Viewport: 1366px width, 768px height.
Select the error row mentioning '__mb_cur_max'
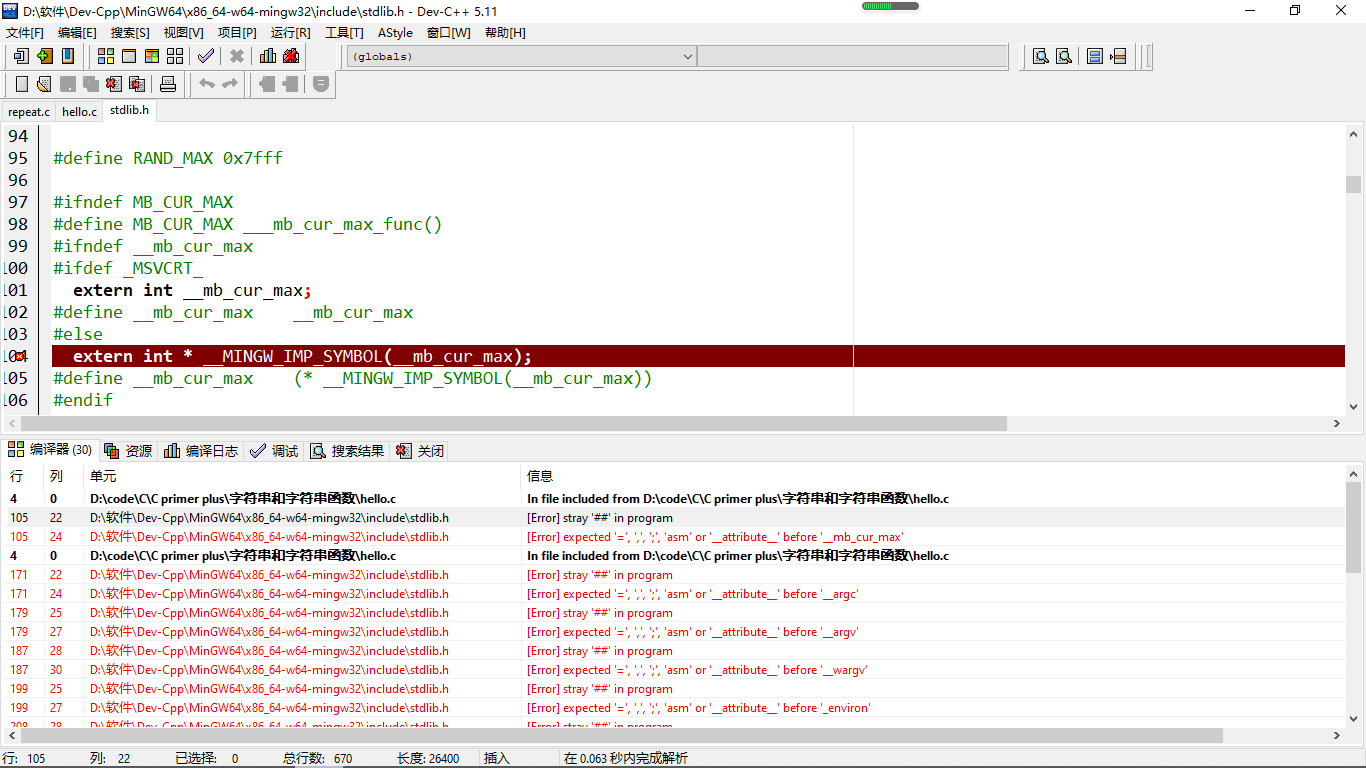673,537
